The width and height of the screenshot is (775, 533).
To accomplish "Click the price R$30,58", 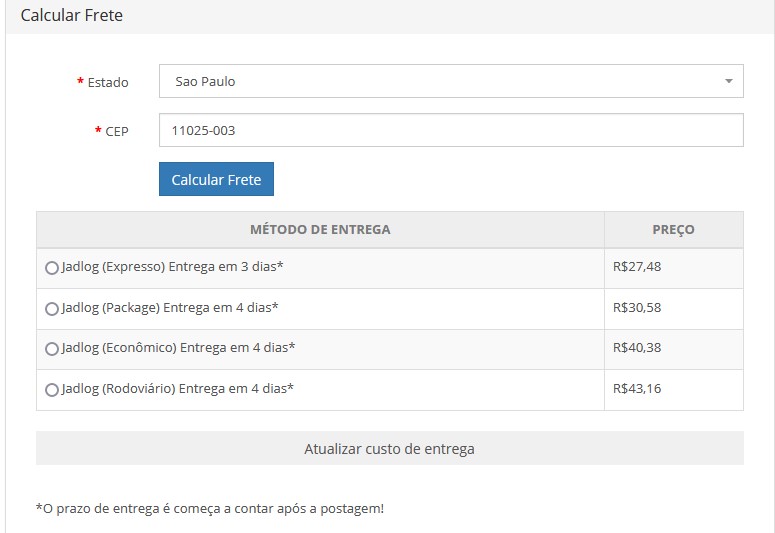I will pyautogui.click(x=637, y=308).
